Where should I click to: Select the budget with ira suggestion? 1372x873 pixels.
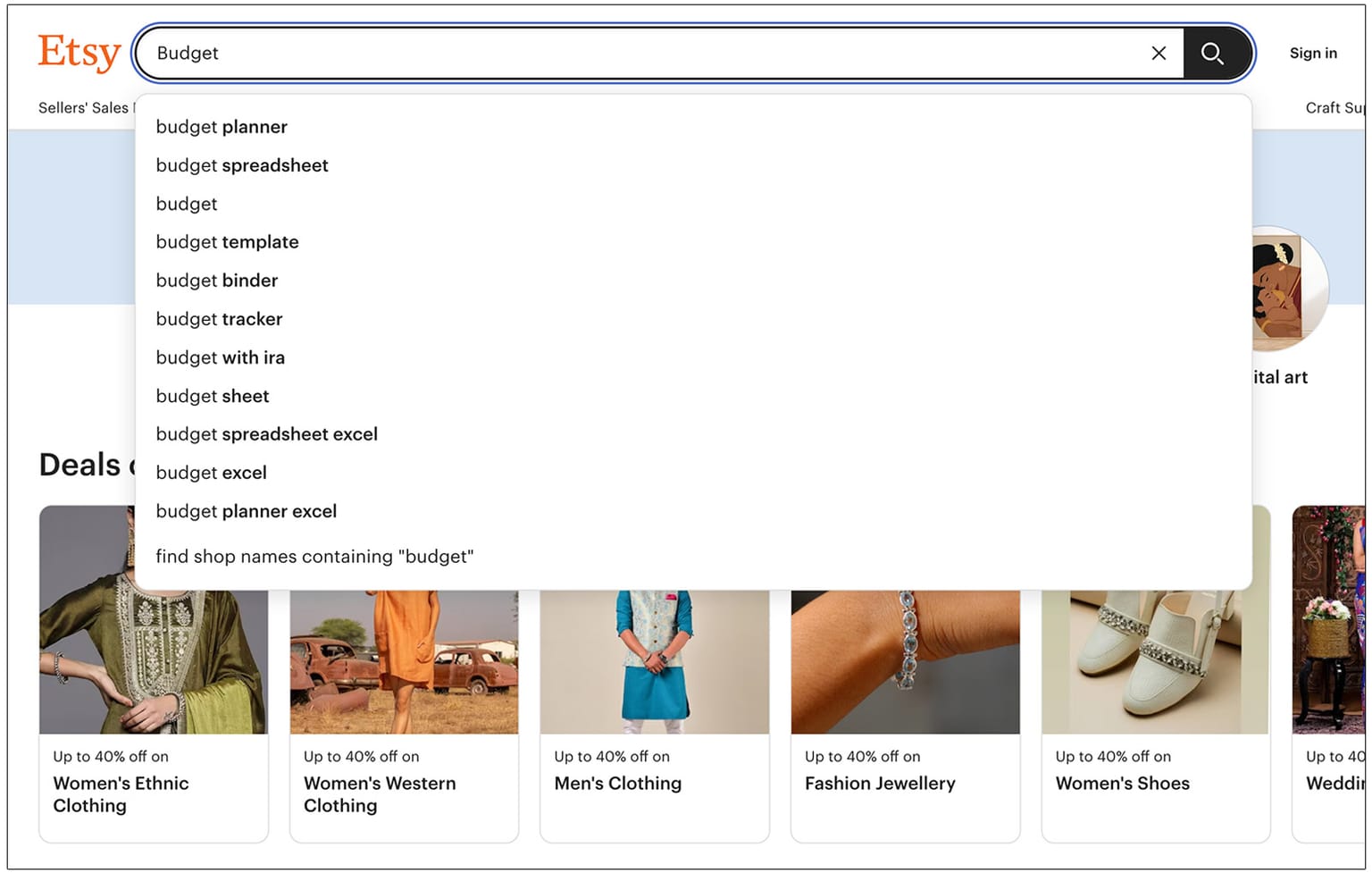pyautogui.click(x=220, y=357)
